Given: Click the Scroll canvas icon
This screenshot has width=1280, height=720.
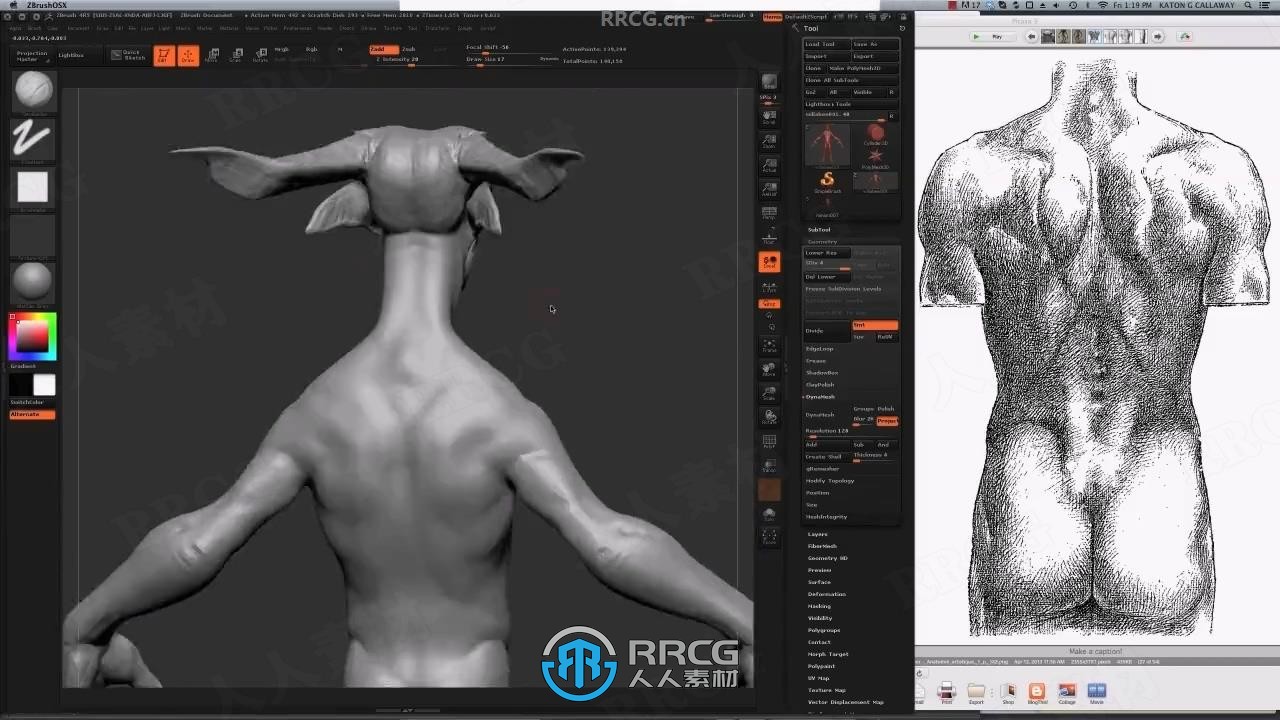Looking at the screenshot, I should [769, 117].
